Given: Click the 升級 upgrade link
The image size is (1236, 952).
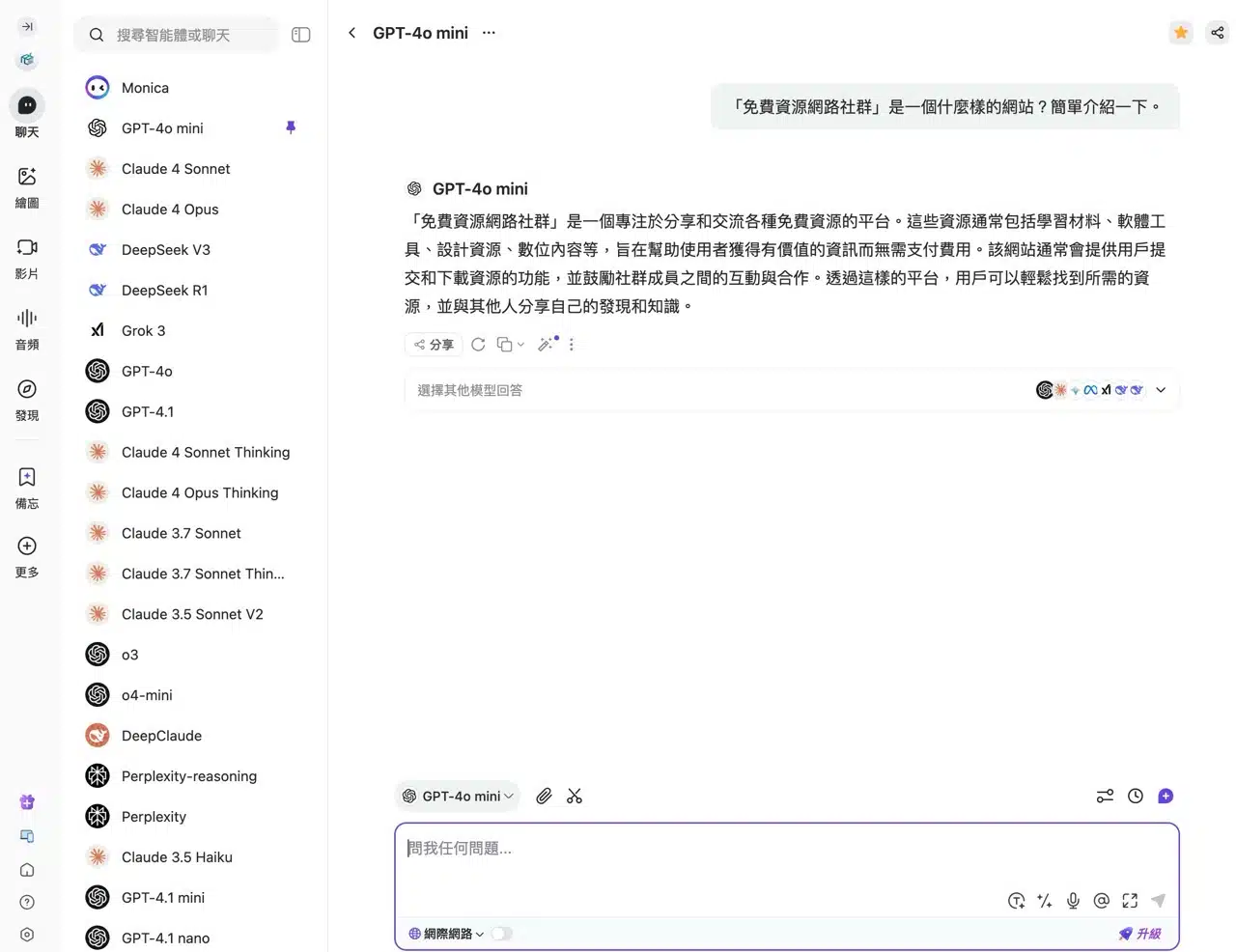Looking at the screenshot, I should tap(1140, 934).
